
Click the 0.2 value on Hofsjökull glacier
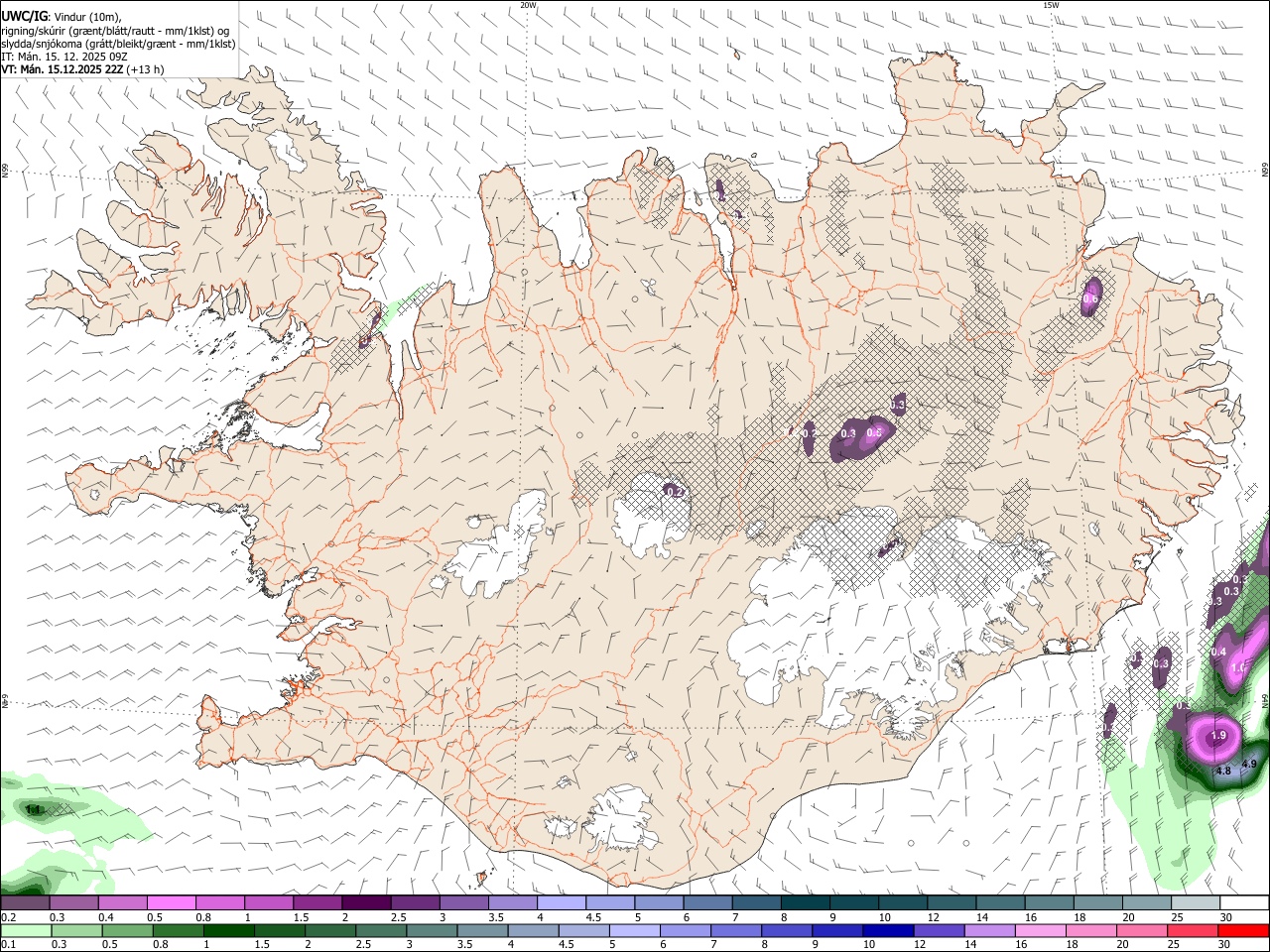[x=675, y=491]
